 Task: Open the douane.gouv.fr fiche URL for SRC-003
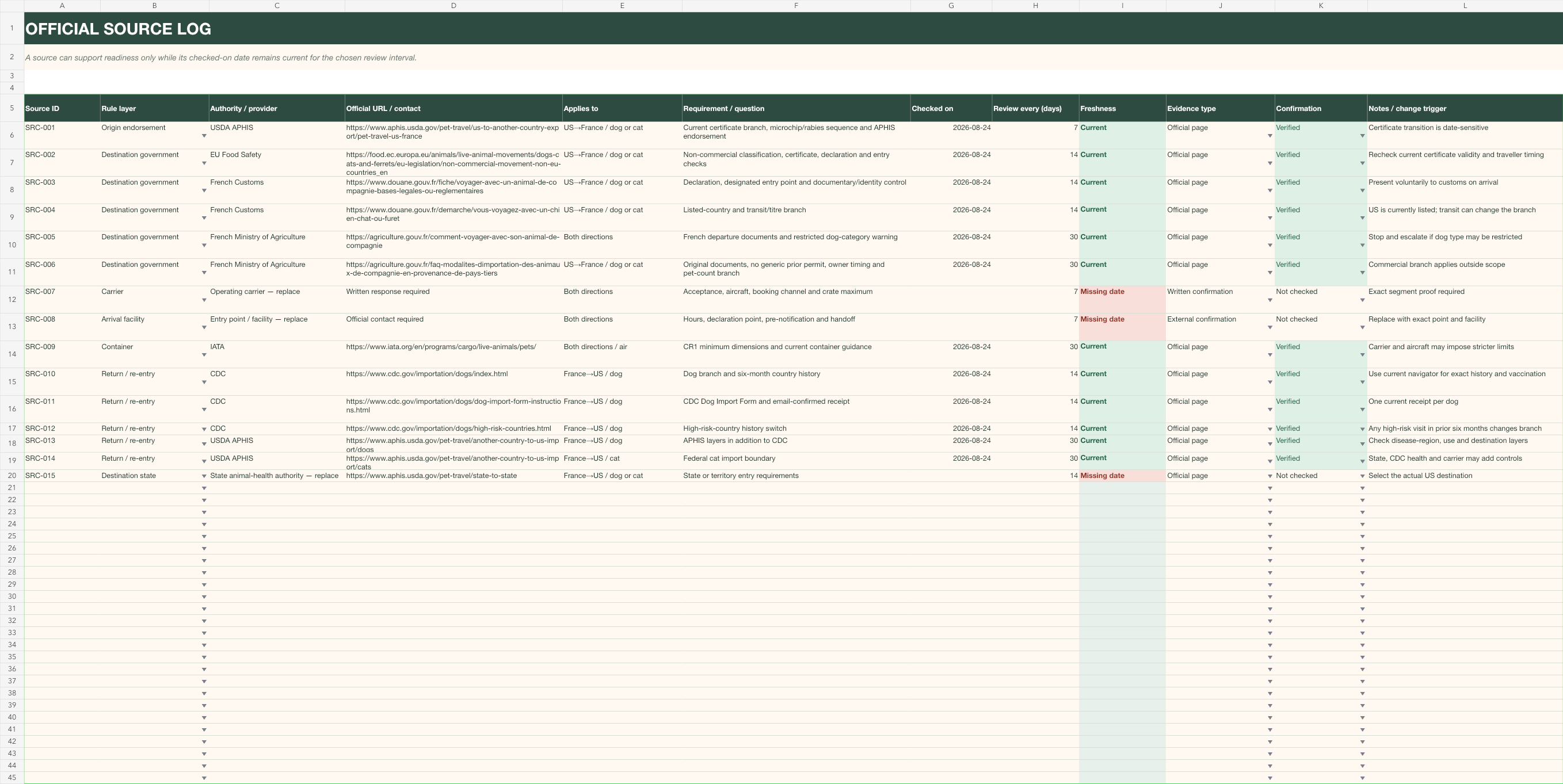click(451, 186)
